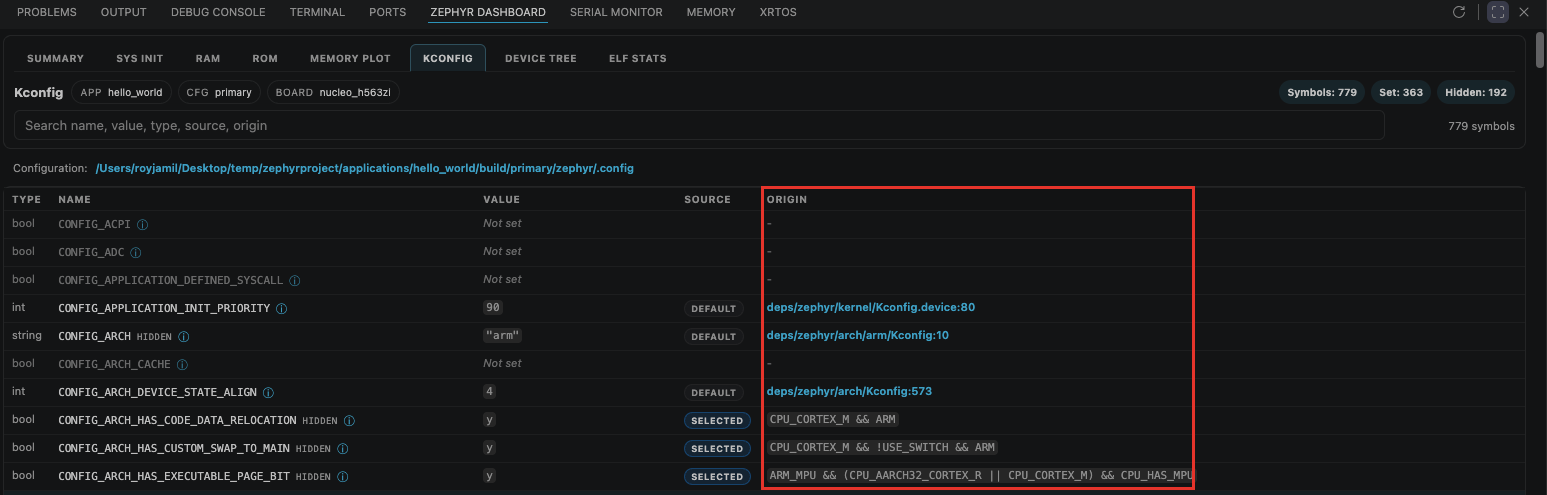Select the KCONFIG dashboard tab

[448, 58]
